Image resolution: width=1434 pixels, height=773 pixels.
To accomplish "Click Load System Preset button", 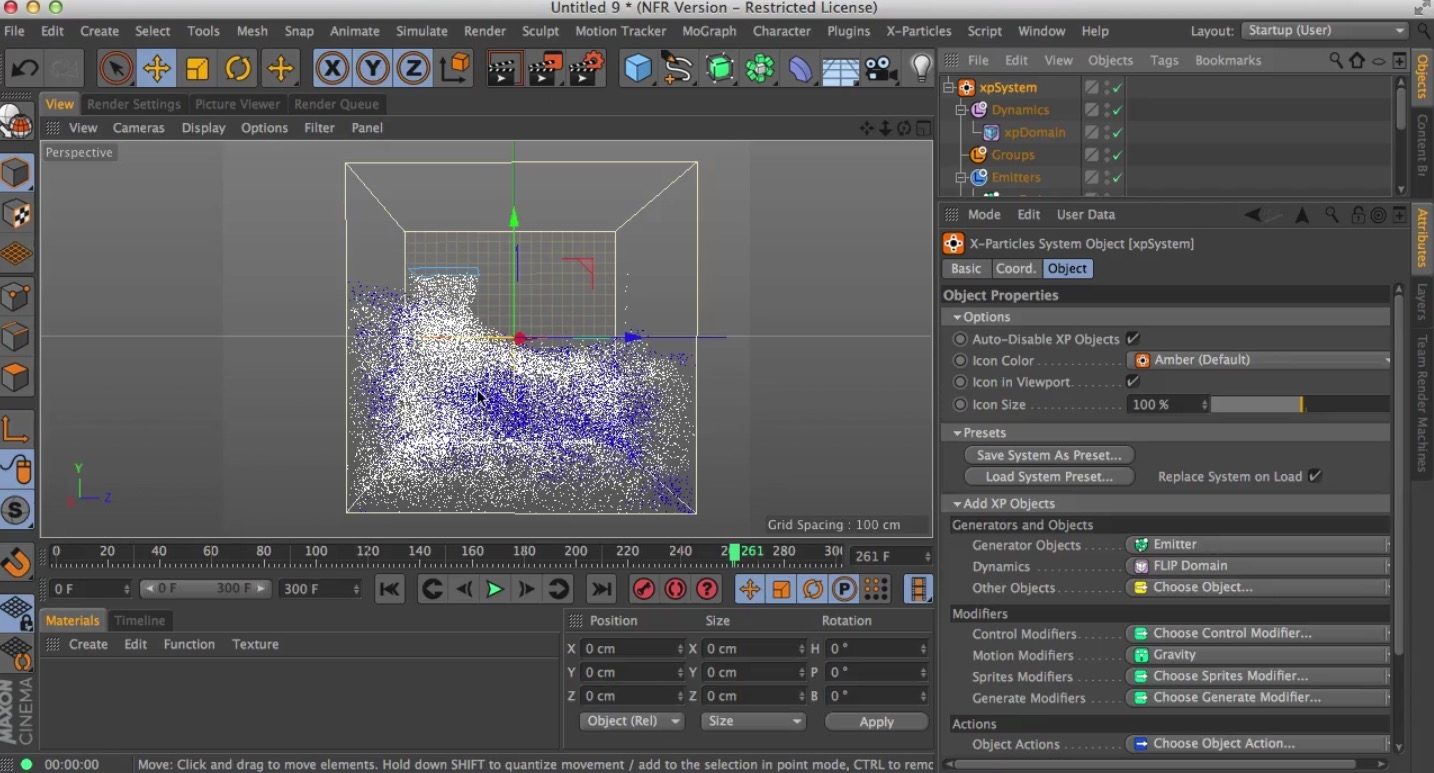I will 1050,477.
